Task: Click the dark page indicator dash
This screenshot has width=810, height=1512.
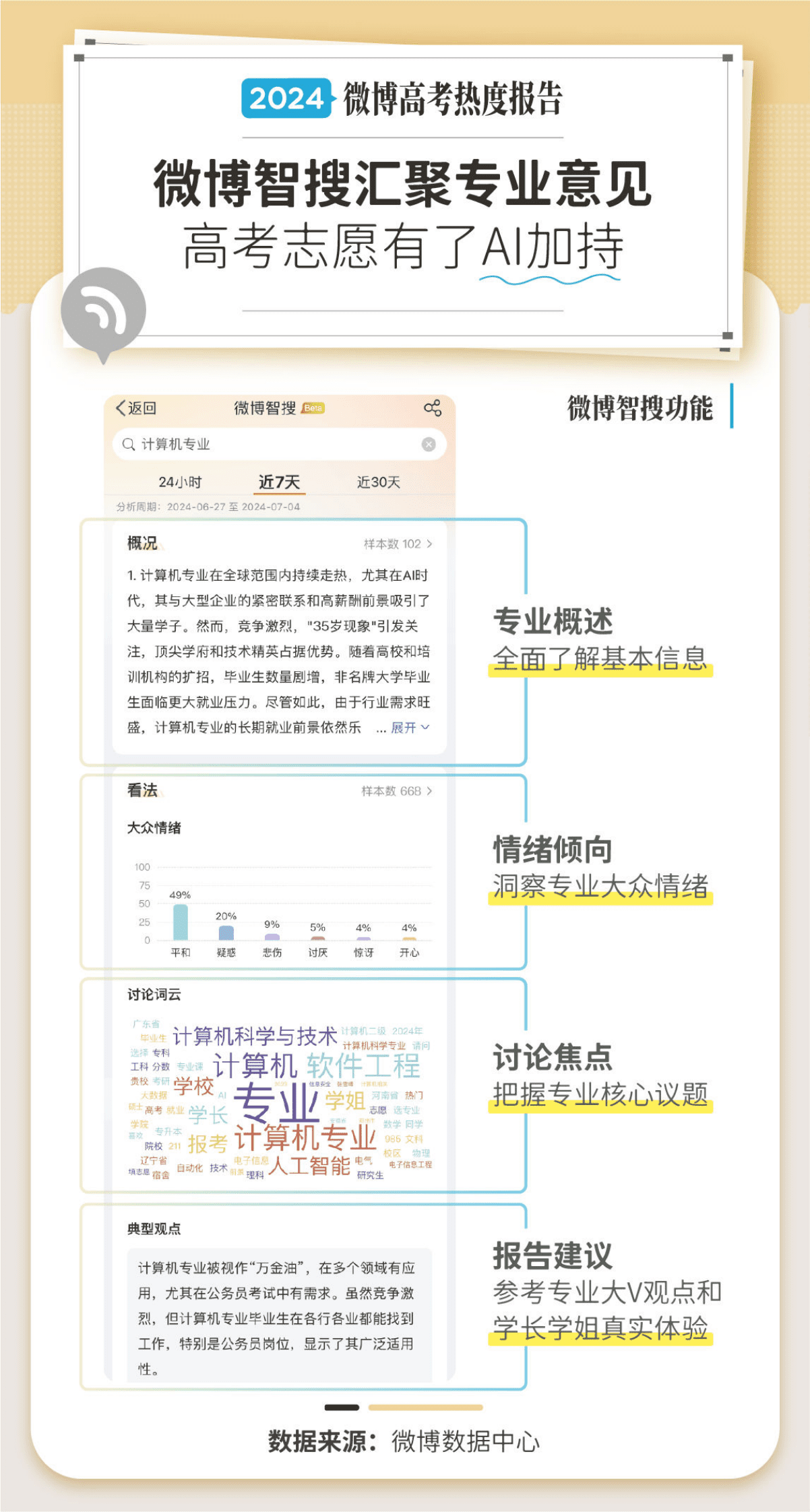Action: 342,1407
